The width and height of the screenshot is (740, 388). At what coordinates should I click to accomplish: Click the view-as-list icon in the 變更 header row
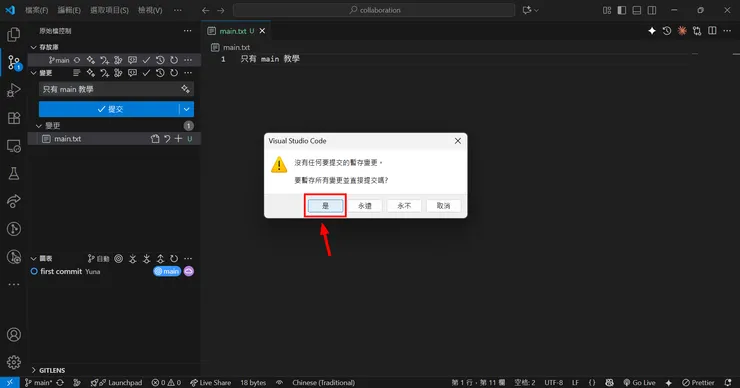click(77, 73)
